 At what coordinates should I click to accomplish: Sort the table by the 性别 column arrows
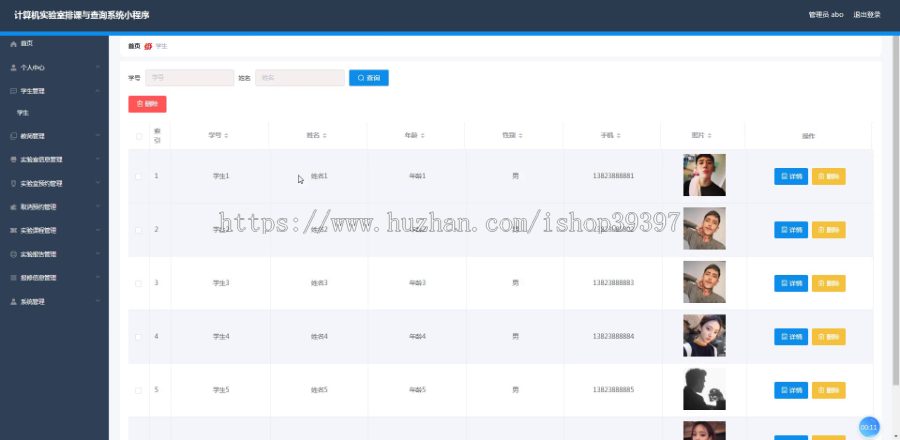(x=521, y=135)
